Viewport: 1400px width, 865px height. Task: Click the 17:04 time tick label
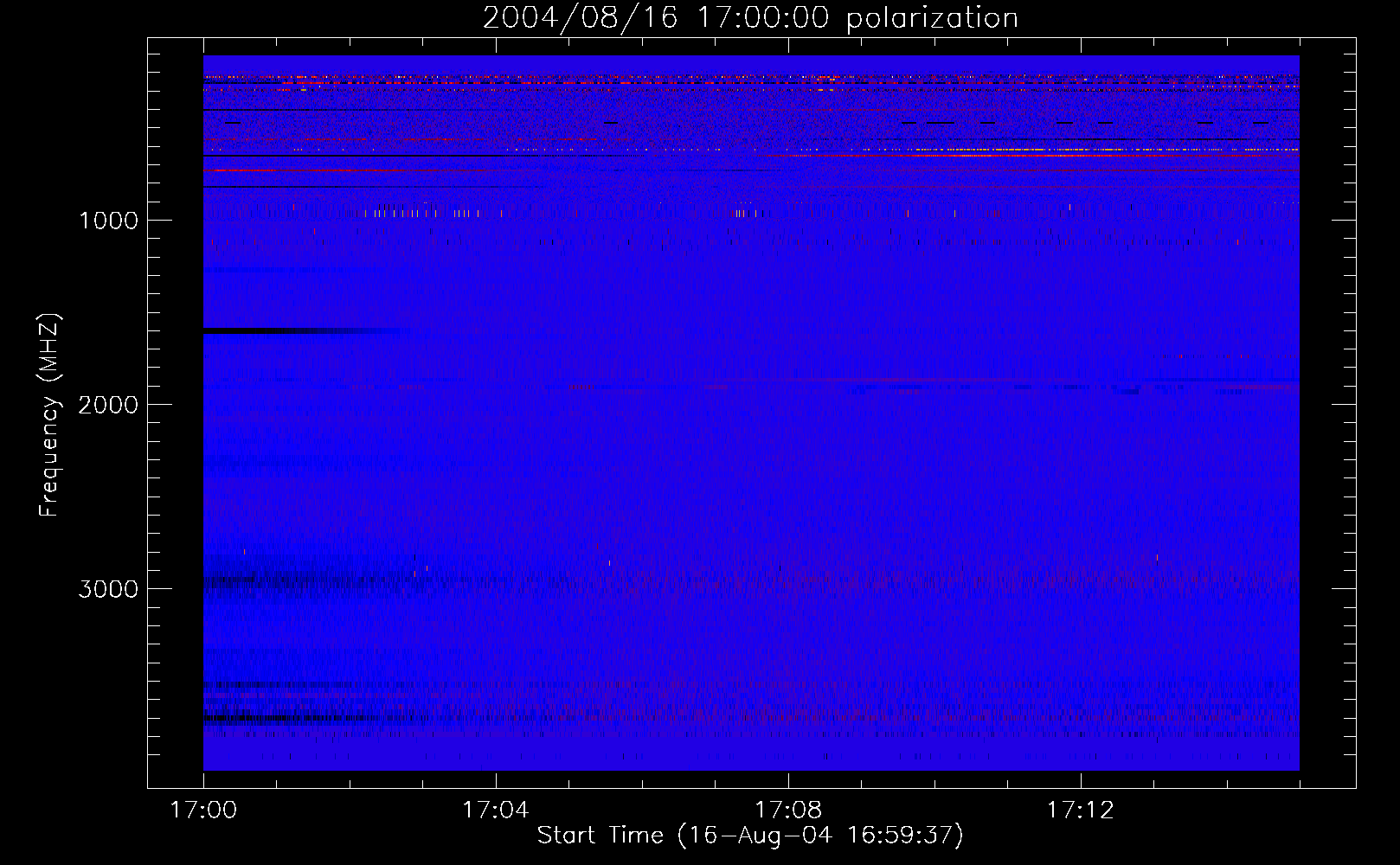[x=496, y=811]
